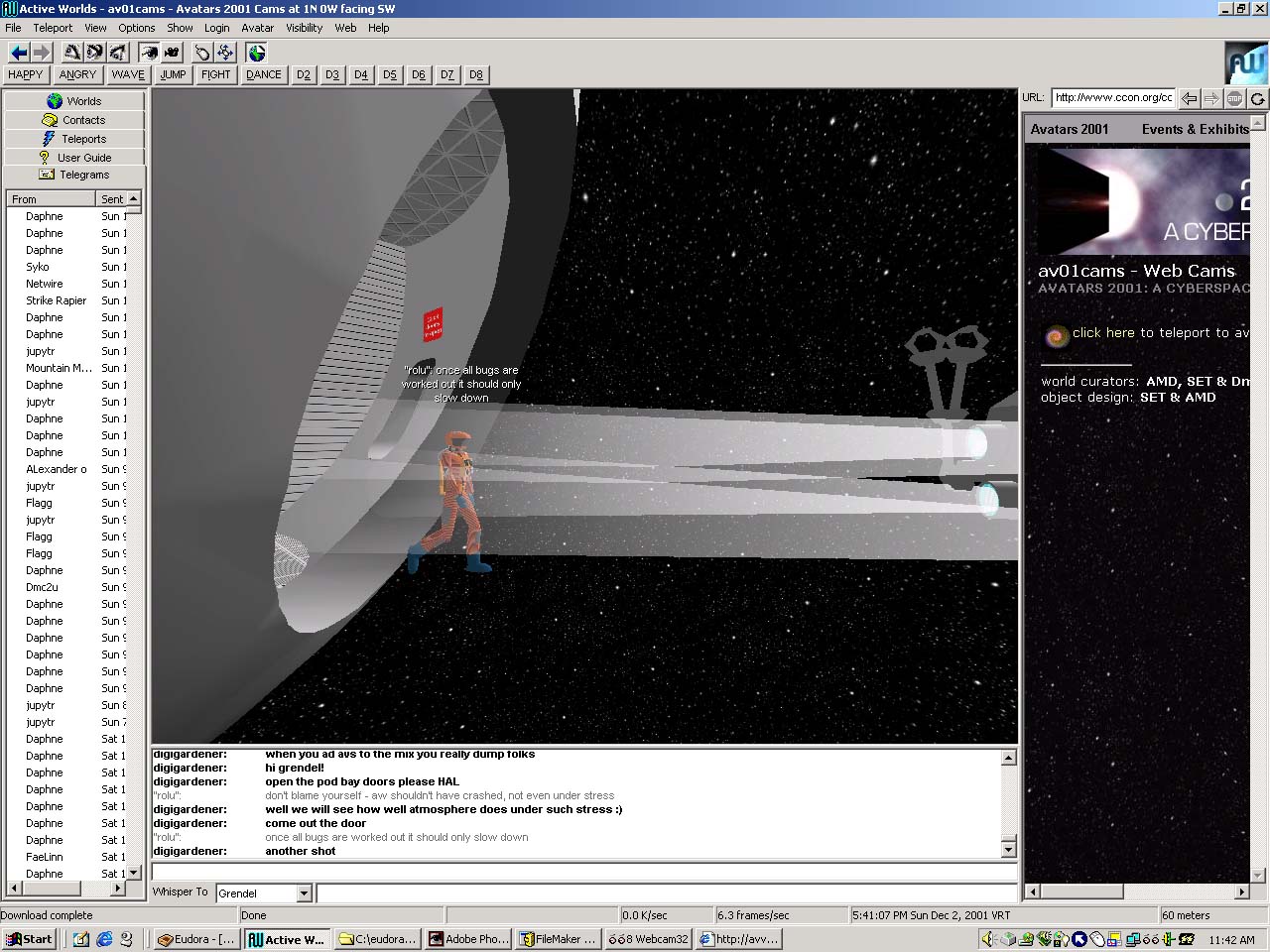
Task: Reload the web pane page
Action: click(x=1257, y=98)
